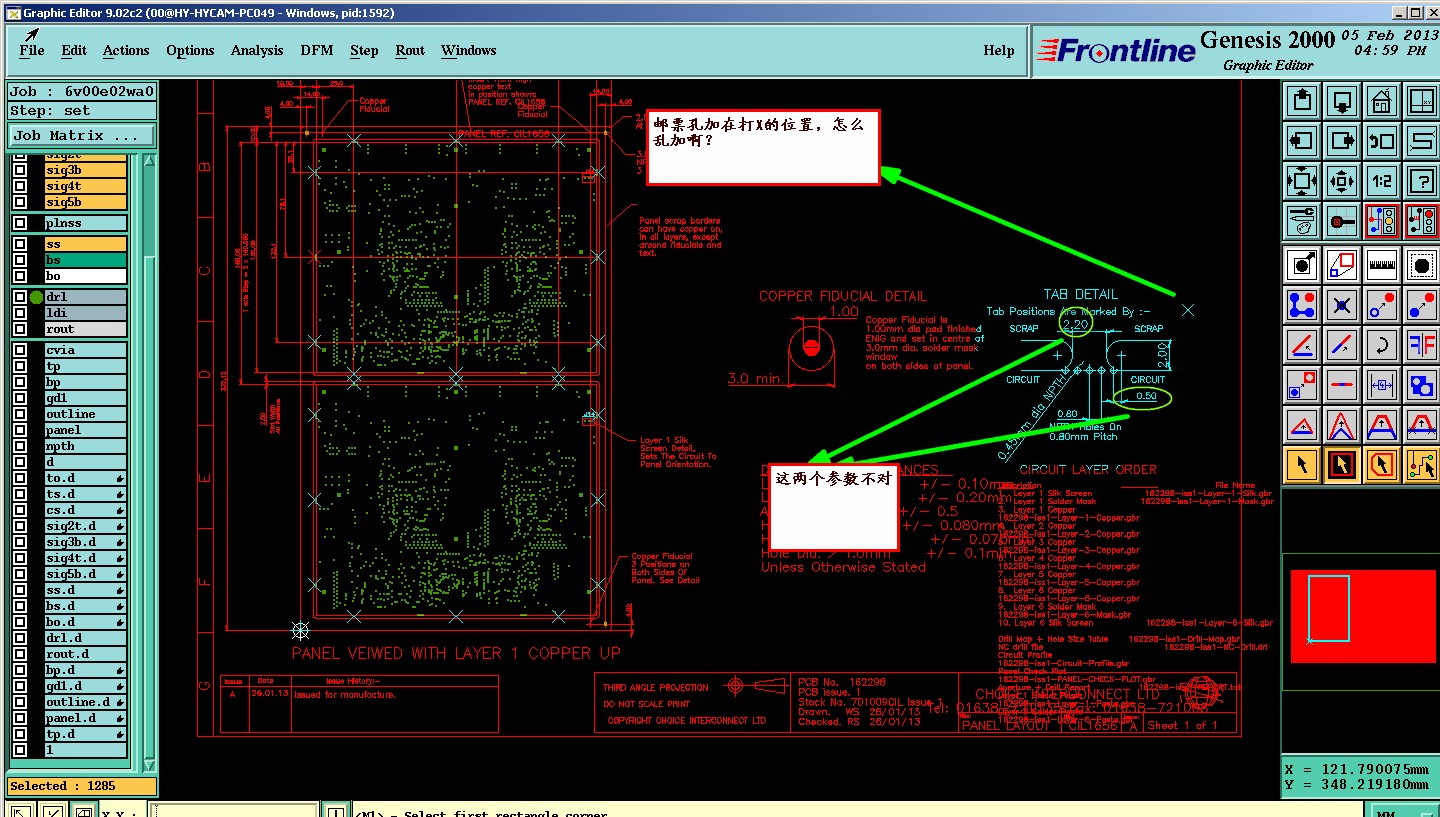The width and height of the screenshot is (1440, 817).
Task: Open the Analysis menu
Action: click(257, 50)
